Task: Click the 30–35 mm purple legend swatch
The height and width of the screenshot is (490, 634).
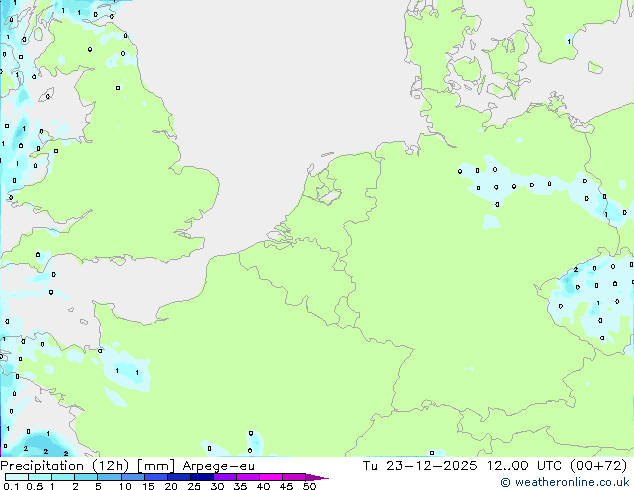Action: [x=224, y=477]
